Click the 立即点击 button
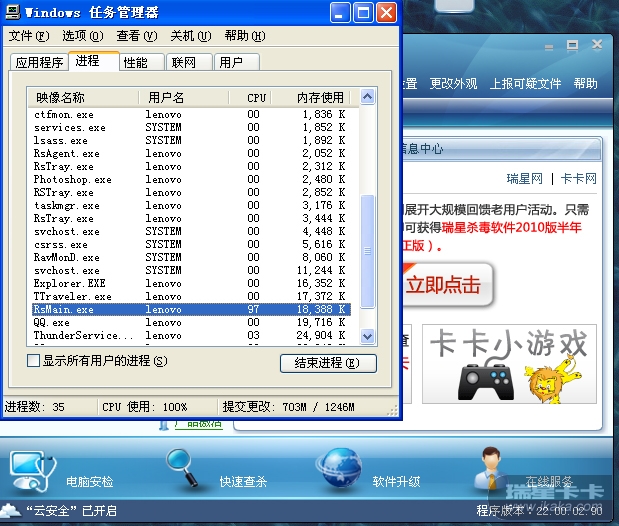 (x=448, y=285)
